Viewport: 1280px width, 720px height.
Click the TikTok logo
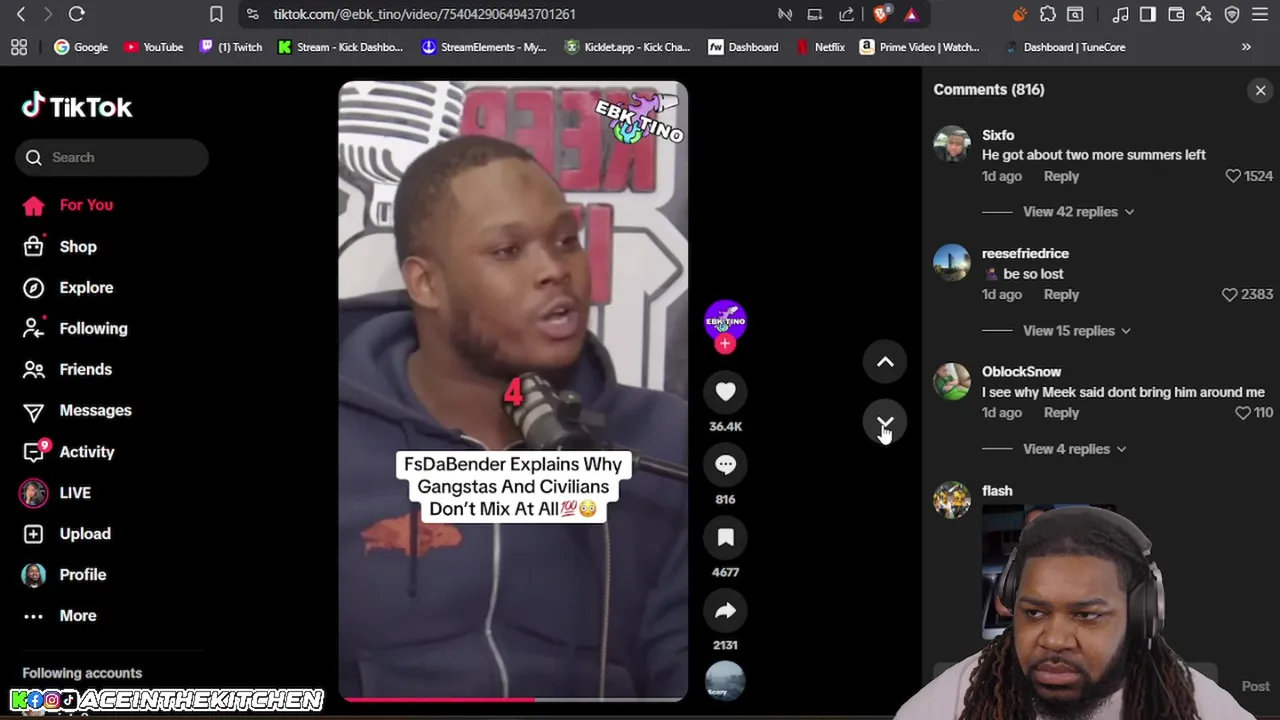coord(77,106)
